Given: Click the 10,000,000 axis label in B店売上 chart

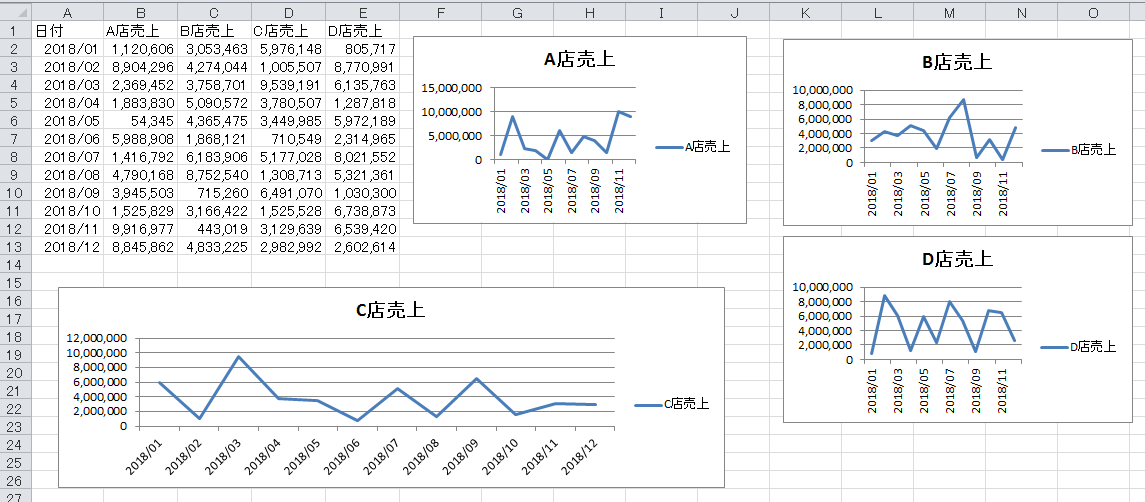Looking at the screenshot, I should click(x=821, y=90).
